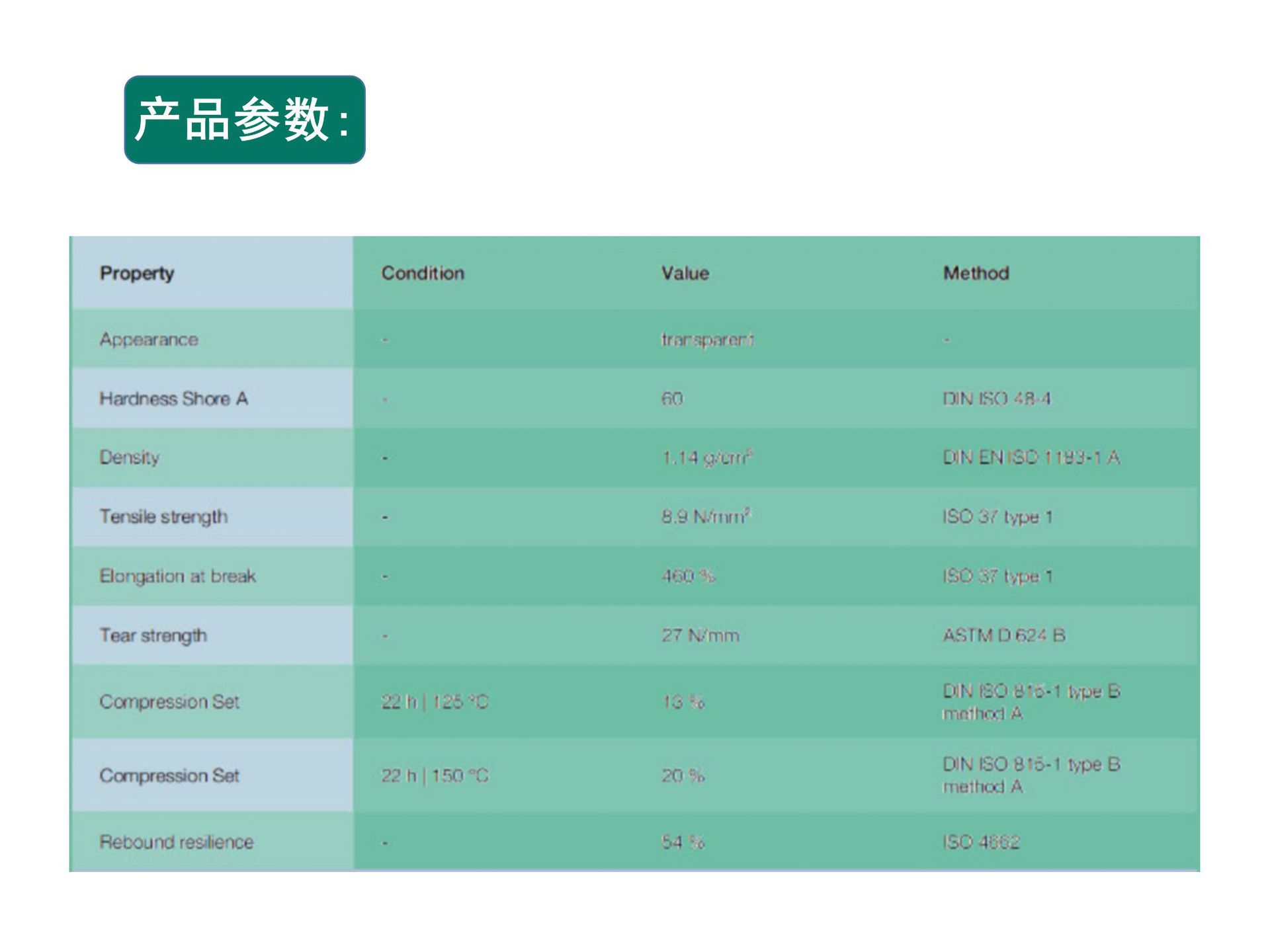Click the ASTM D 624 B method cell

(1004, 636)
